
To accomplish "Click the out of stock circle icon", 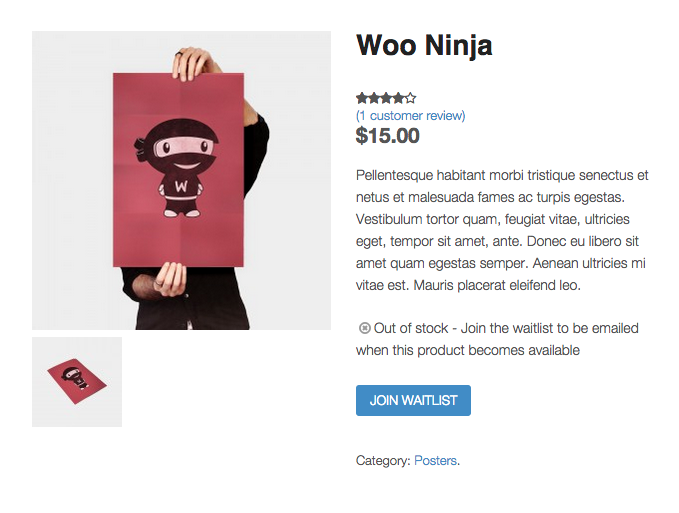I will point(364,328).
